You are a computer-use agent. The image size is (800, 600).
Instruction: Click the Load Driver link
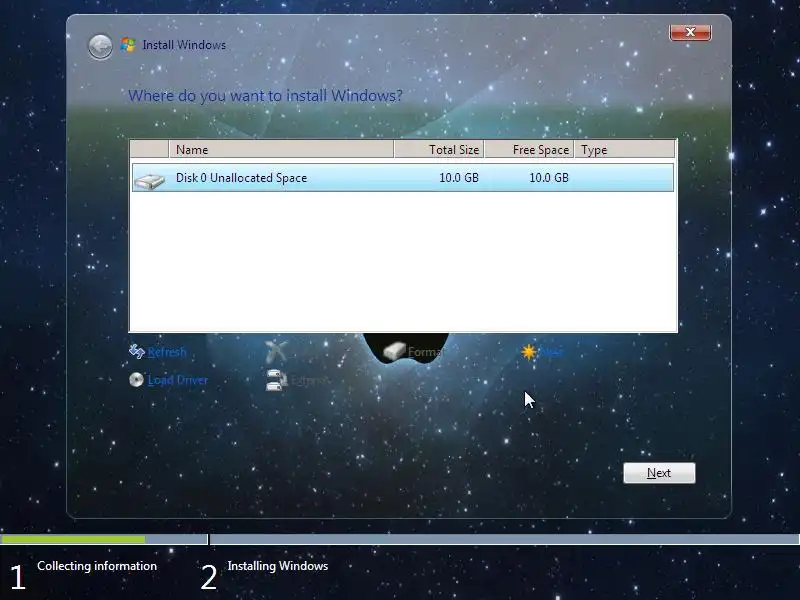point(178,380)
